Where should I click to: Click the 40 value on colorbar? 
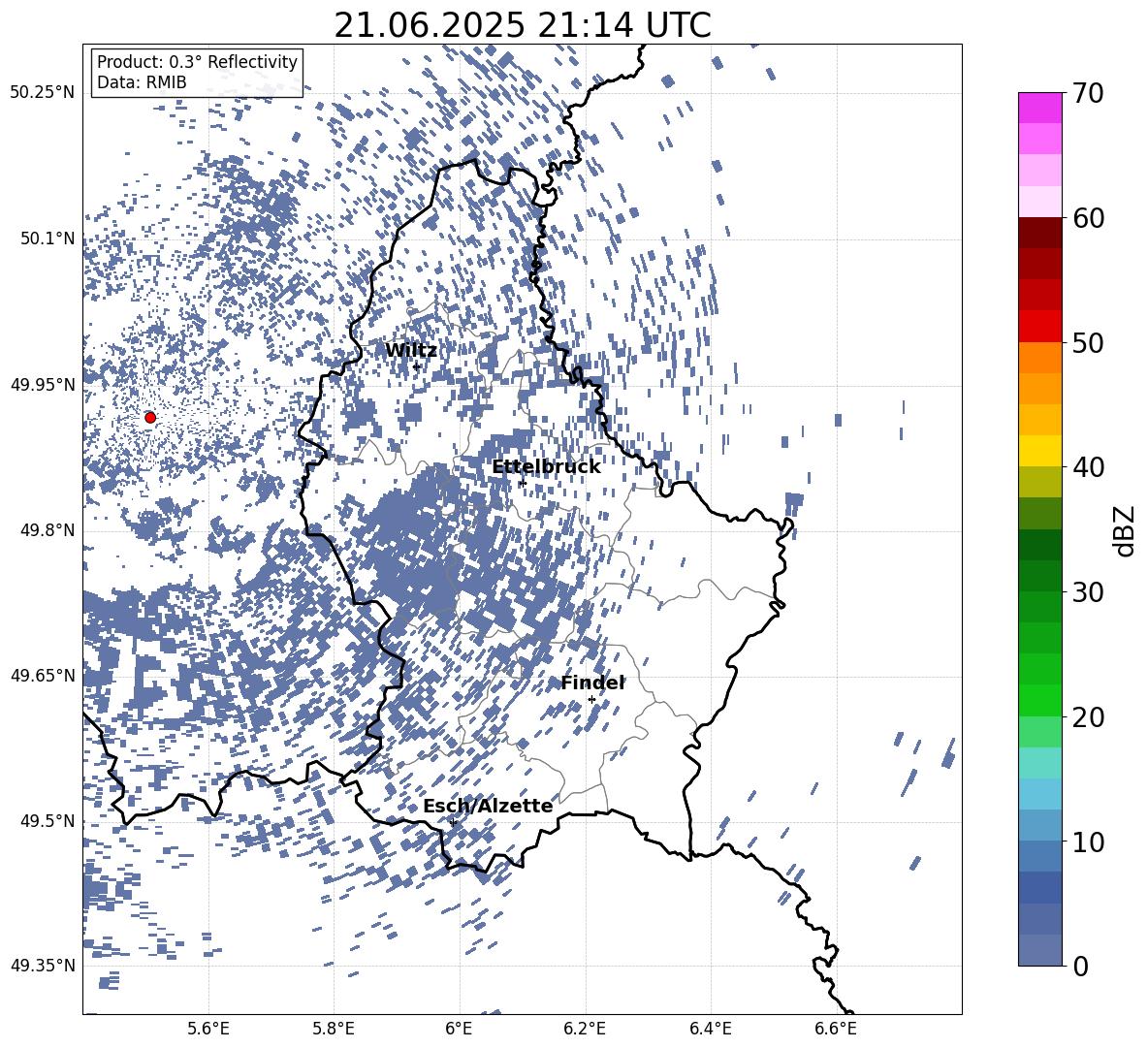point(1087,467)
